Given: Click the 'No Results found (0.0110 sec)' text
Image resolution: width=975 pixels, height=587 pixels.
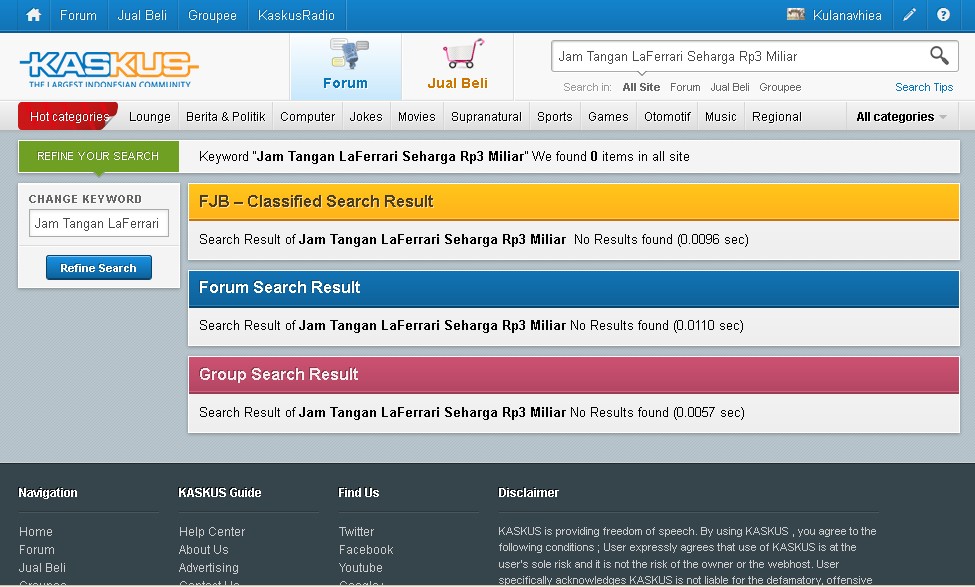Looking at the screenshot, I should 657,325.
